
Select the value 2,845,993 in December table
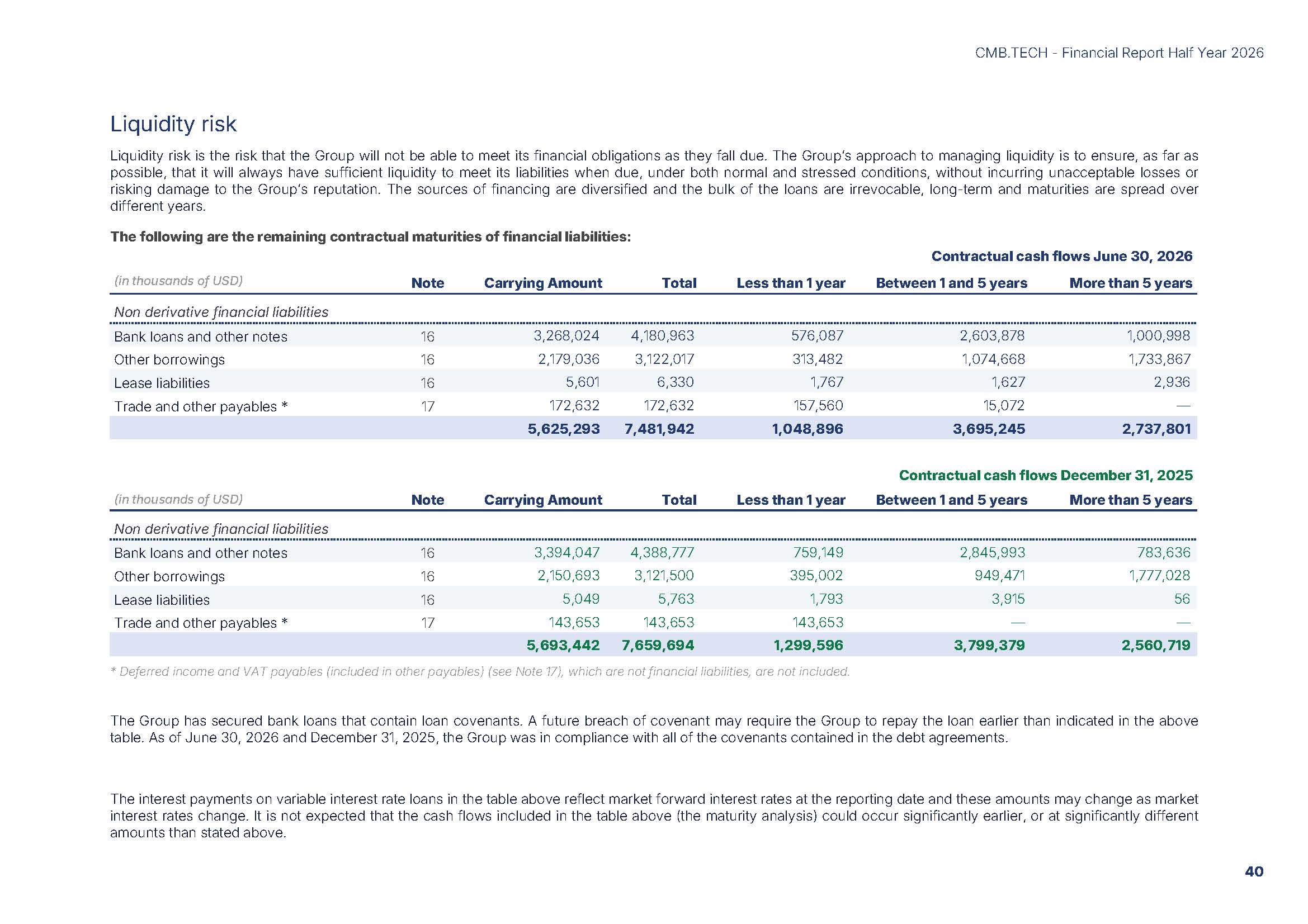pyautogui.click(x=993, y=552)
